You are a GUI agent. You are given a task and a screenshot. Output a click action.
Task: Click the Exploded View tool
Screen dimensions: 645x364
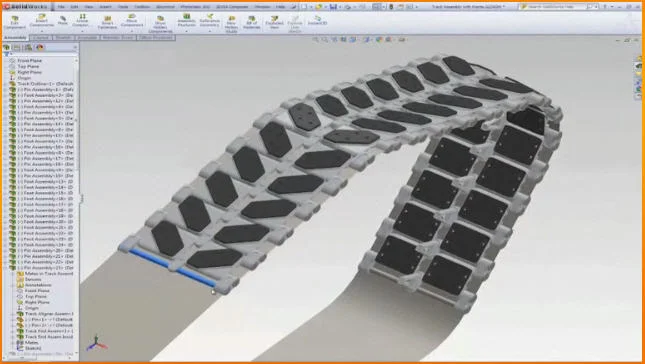pyautogui.click(x=274, y=23)
